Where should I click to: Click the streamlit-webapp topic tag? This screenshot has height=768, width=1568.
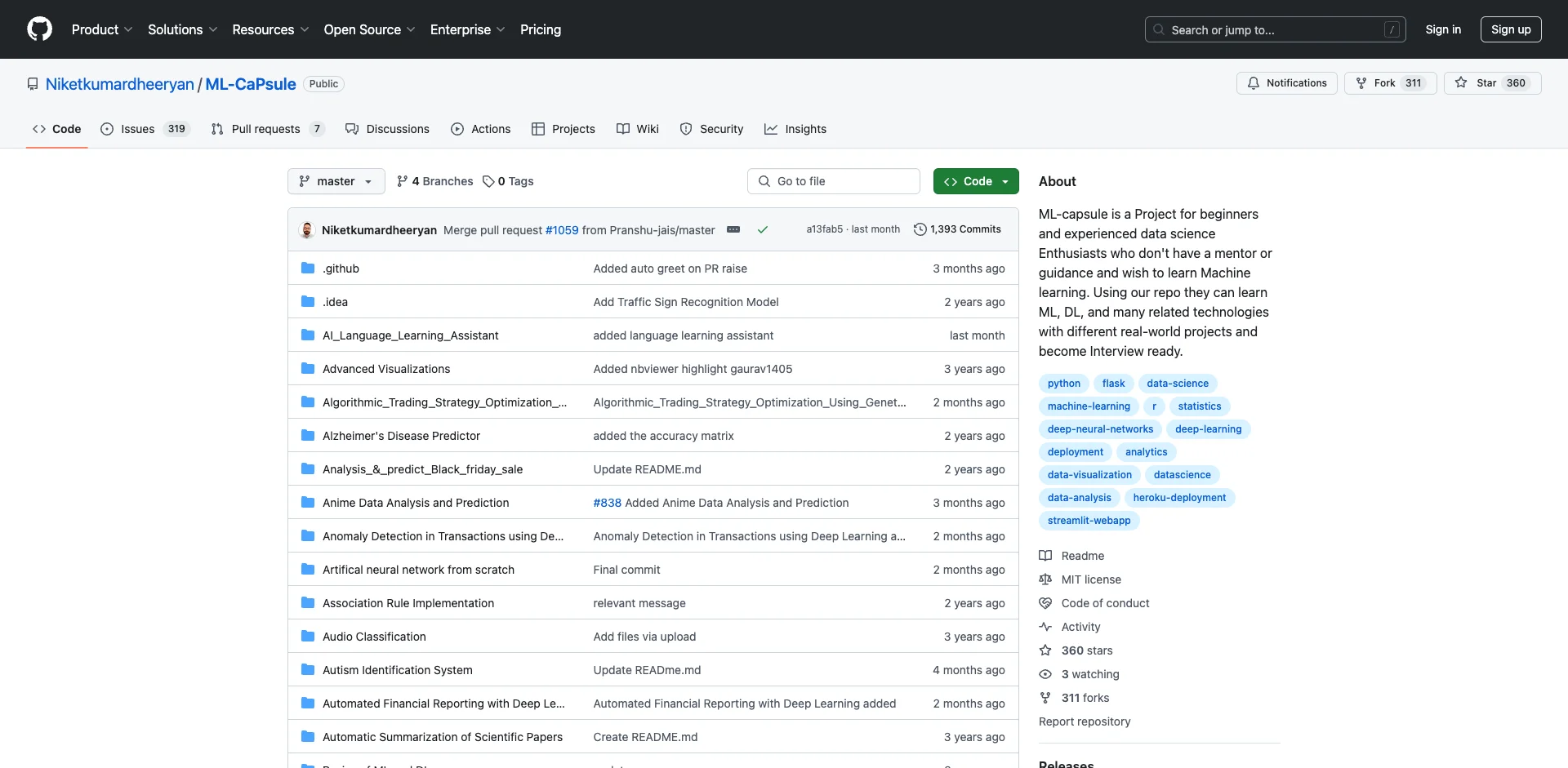click(x=1089, y=521)
